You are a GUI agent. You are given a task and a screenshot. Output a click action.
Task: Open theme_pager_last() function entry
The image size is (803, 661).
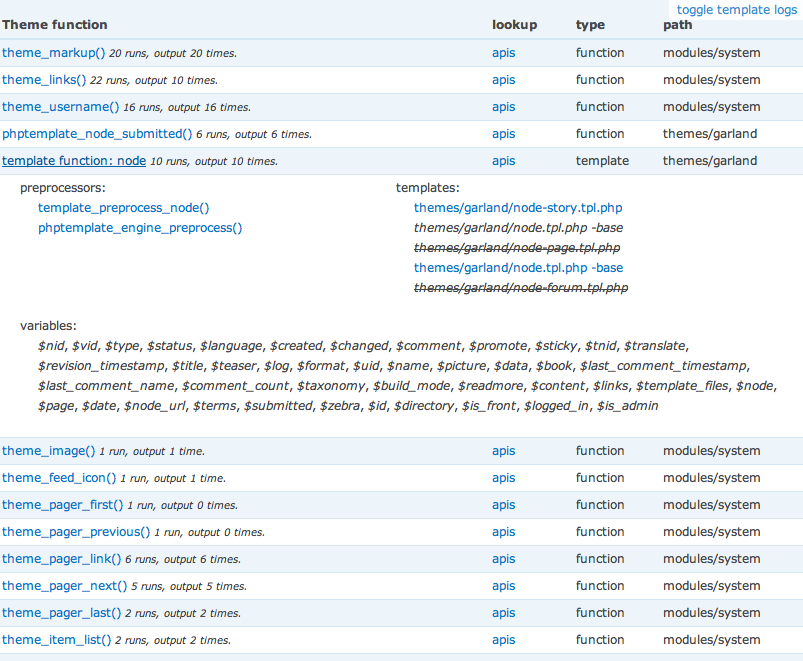click(x=61, y=613)
